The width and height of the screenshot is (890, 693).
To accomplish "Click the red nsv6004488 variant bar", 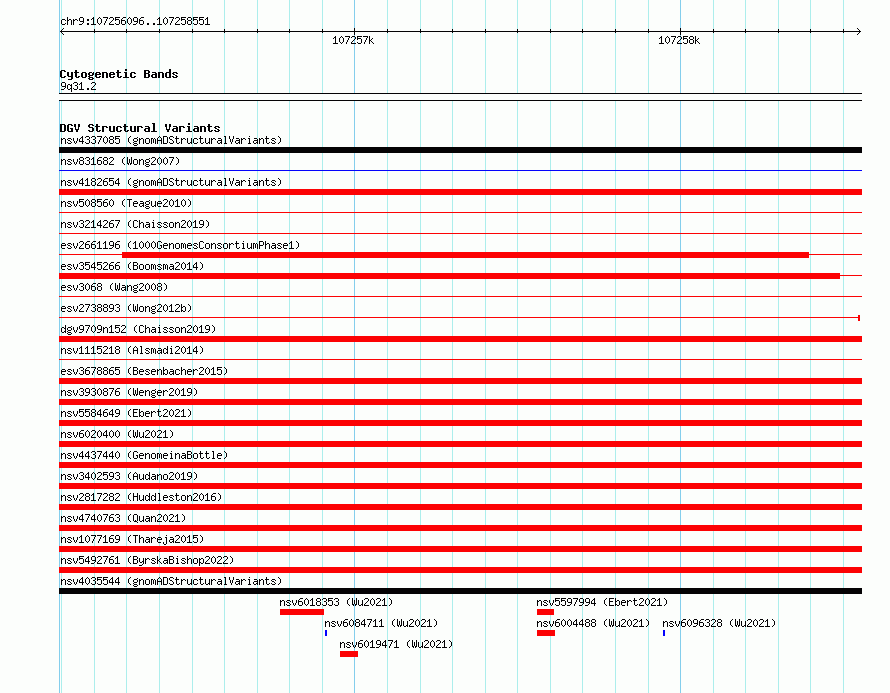I will pyautogui.click(x=546, y=633).
